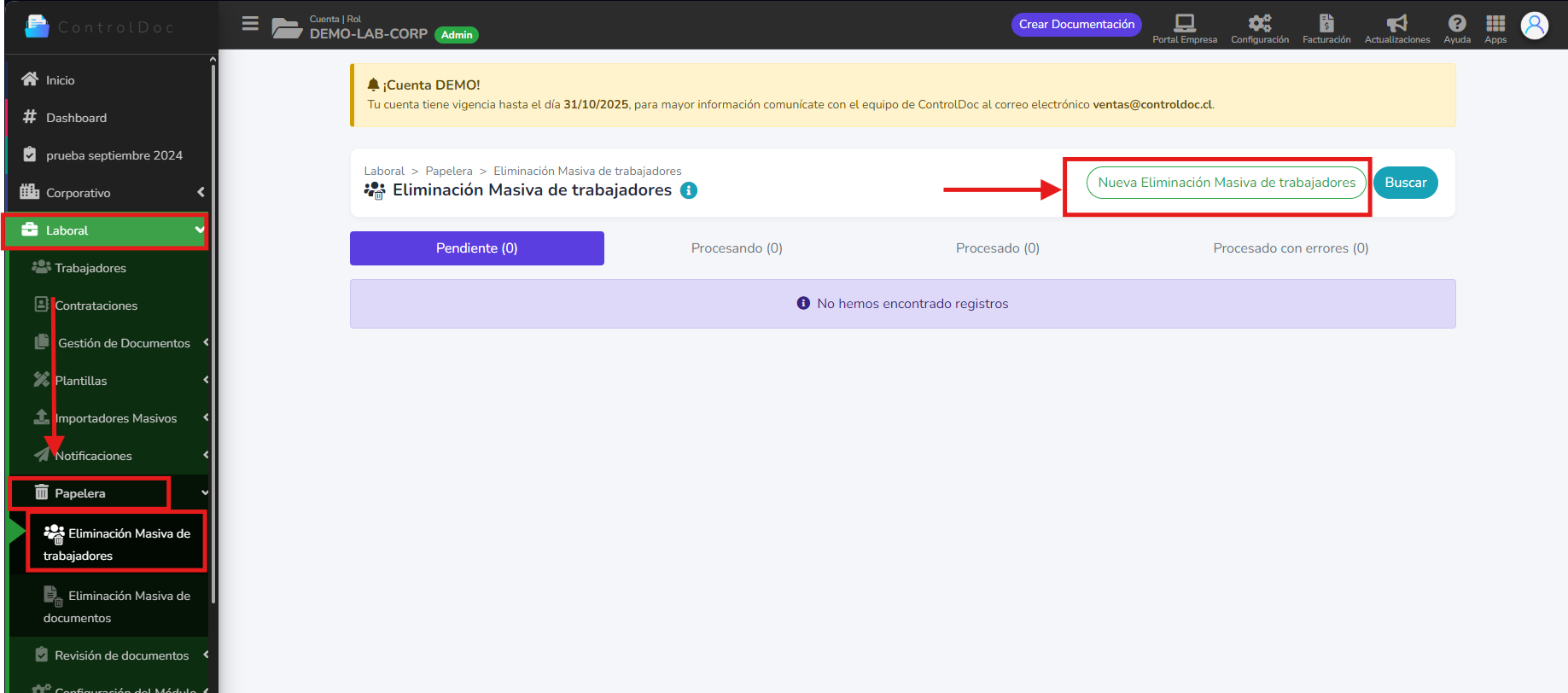Screen dimensions: 1568x693
Task: Toggle the hamburger sidebar menu
Action: click(250, 24)
